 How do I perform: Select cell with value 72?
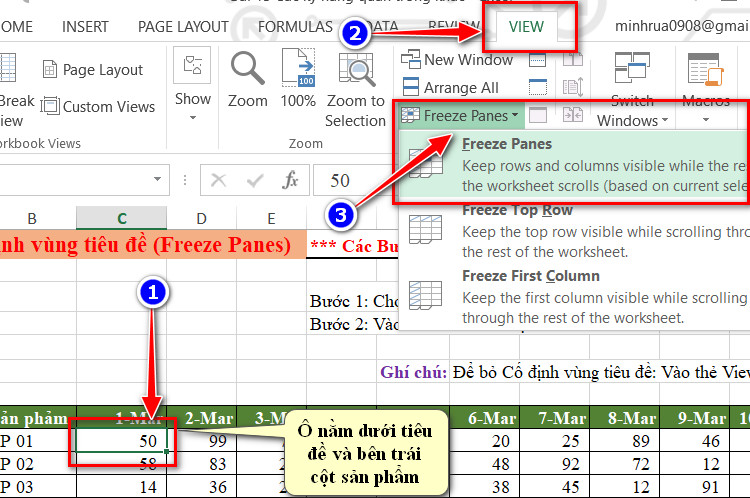pos(625,464)
